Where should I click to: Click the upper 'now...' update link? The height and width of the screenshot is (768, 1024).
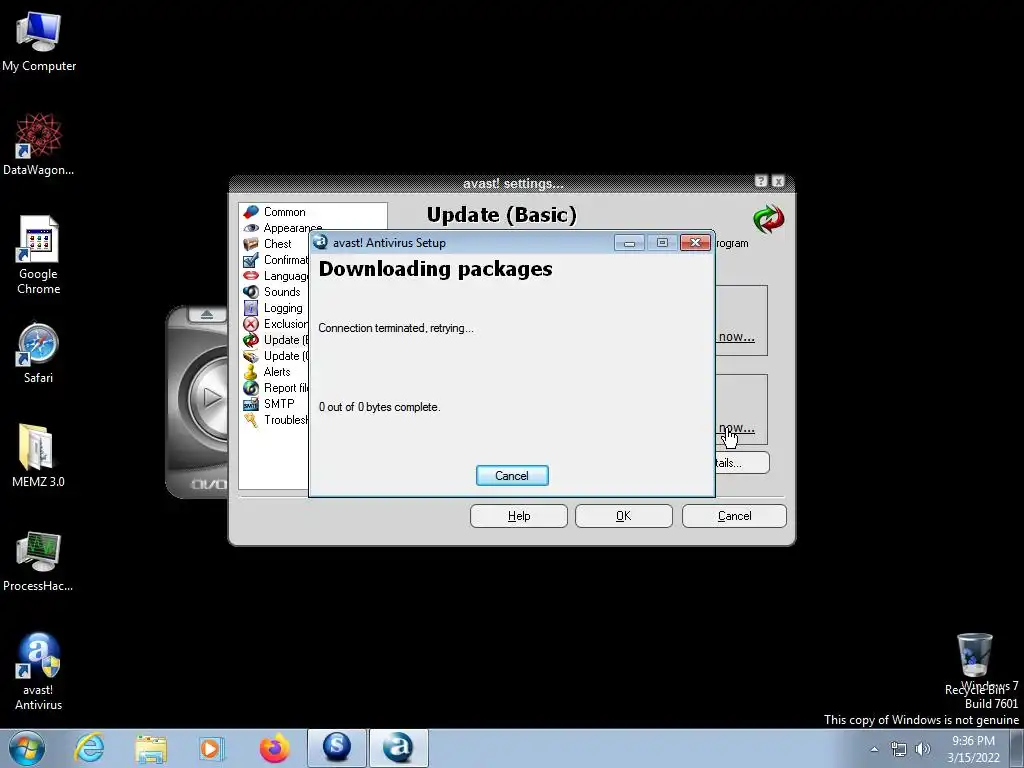click(736, 337)
